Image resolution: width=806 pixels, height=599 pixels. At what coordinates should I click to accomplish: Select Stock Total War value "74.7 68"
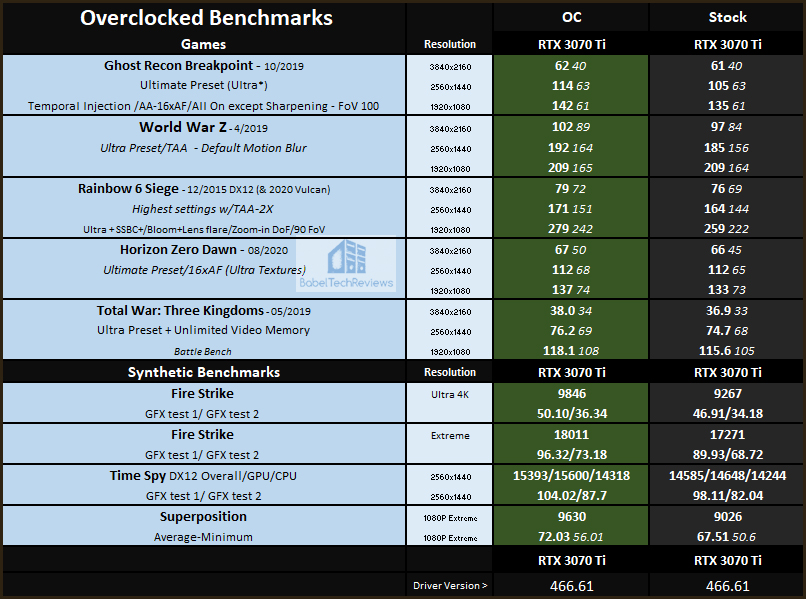click(727, 331)
